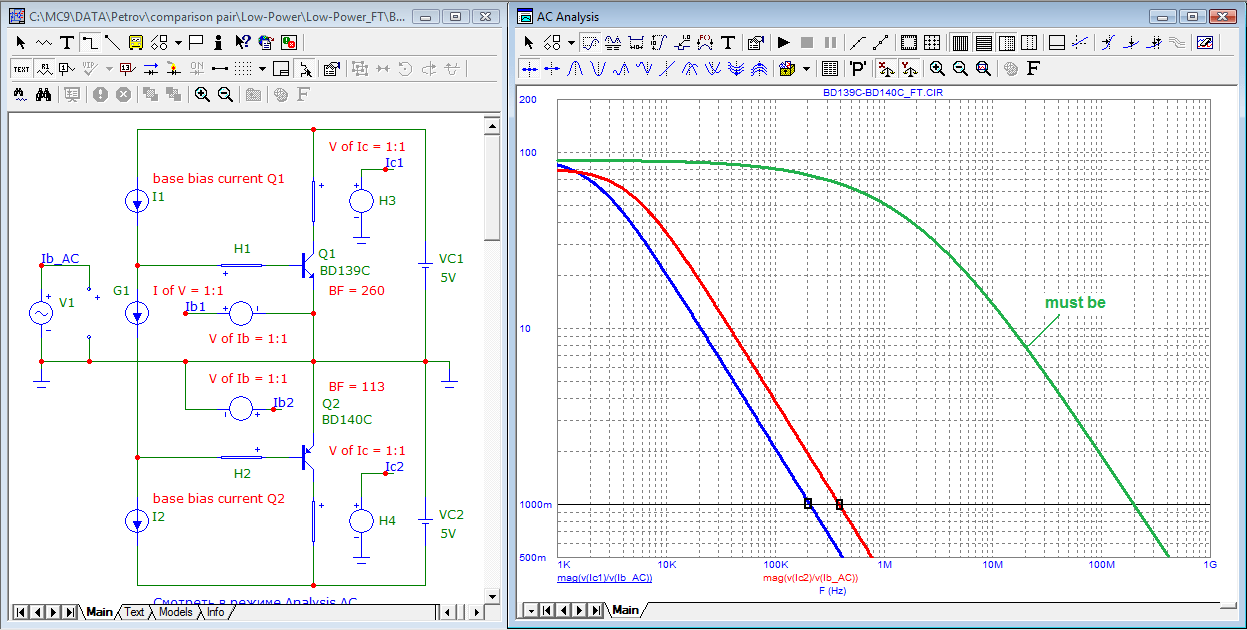Click the bold 'F' icon in AC Analysis toolbar
The height and width of the screenshot is (630, 1247).
tap(1034, 68)
